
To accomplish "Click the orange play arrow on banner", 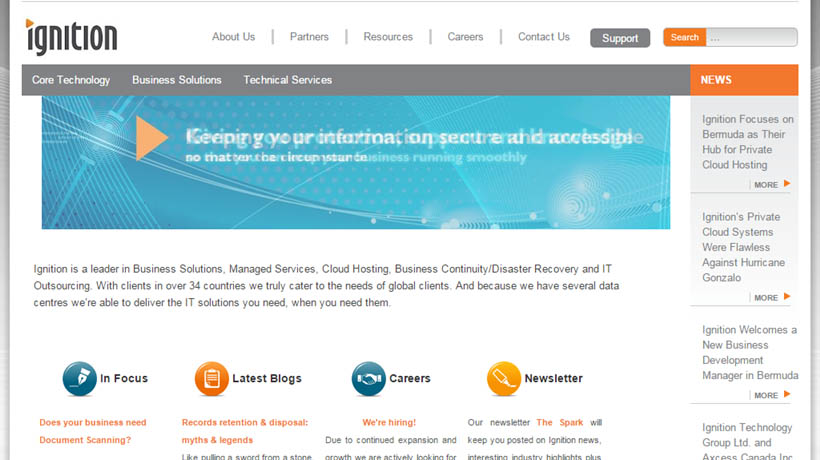I will [x=151, y=137].
